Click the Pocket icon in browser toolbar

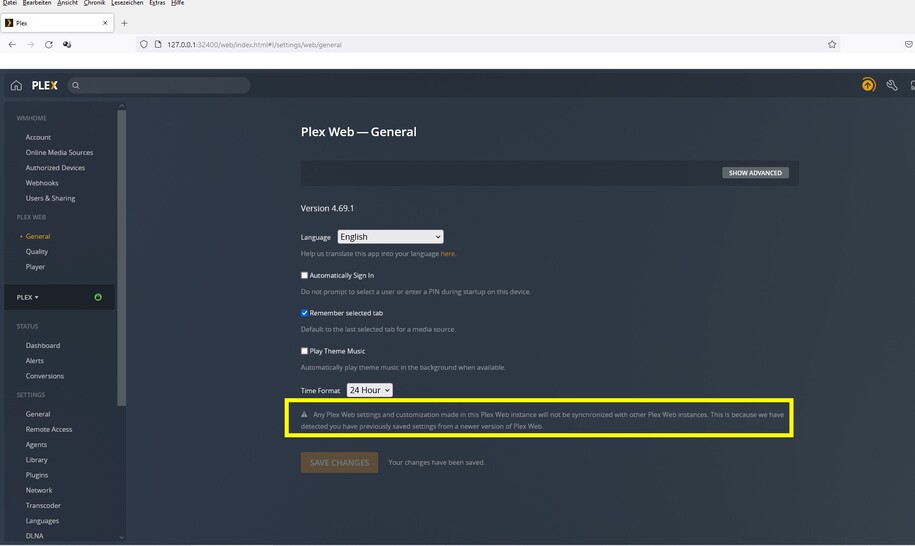tap(909, 44)
